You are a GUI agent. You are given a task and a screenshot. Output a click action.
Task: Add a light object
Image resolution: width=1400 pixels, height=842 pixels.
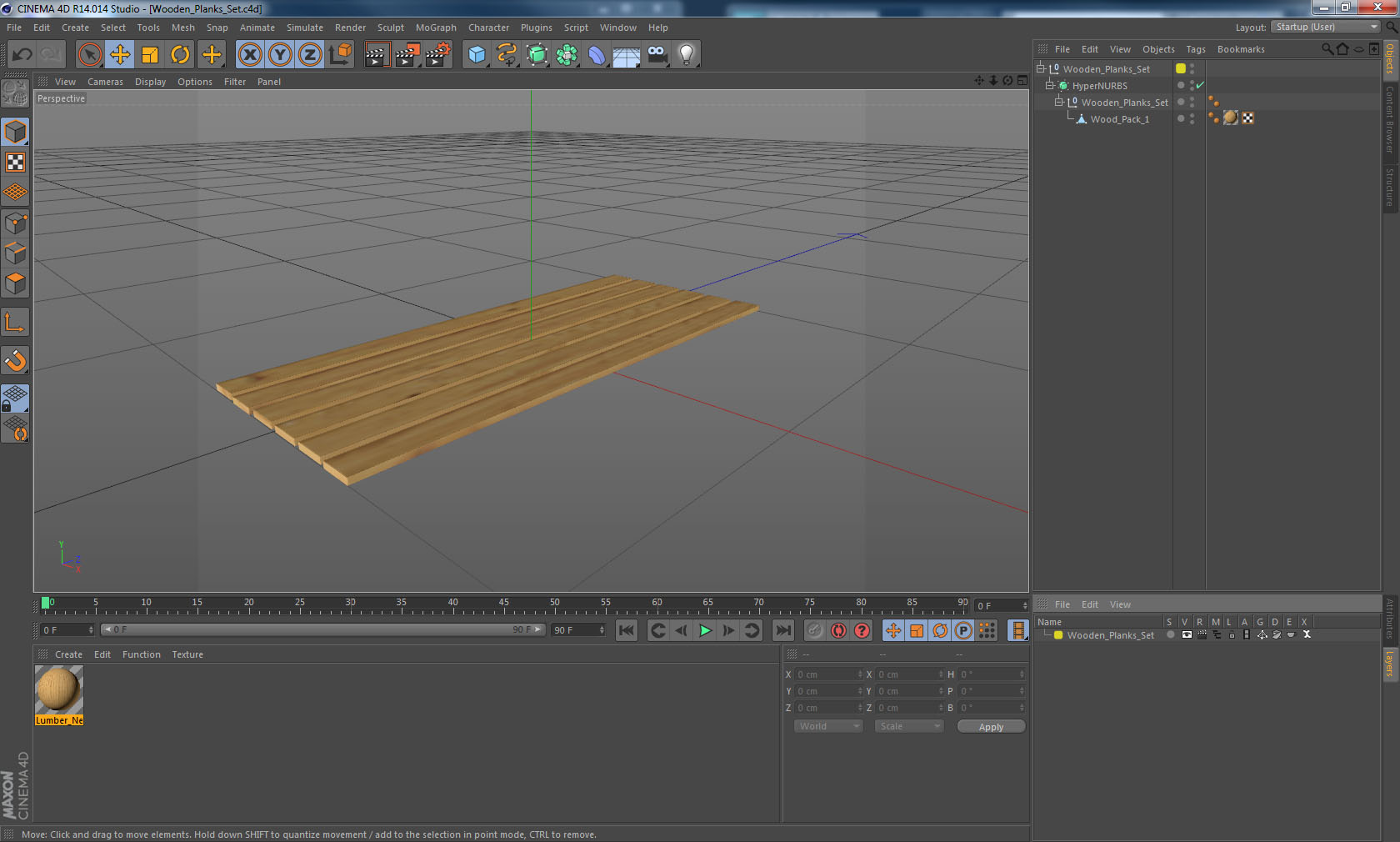point(686,55)
